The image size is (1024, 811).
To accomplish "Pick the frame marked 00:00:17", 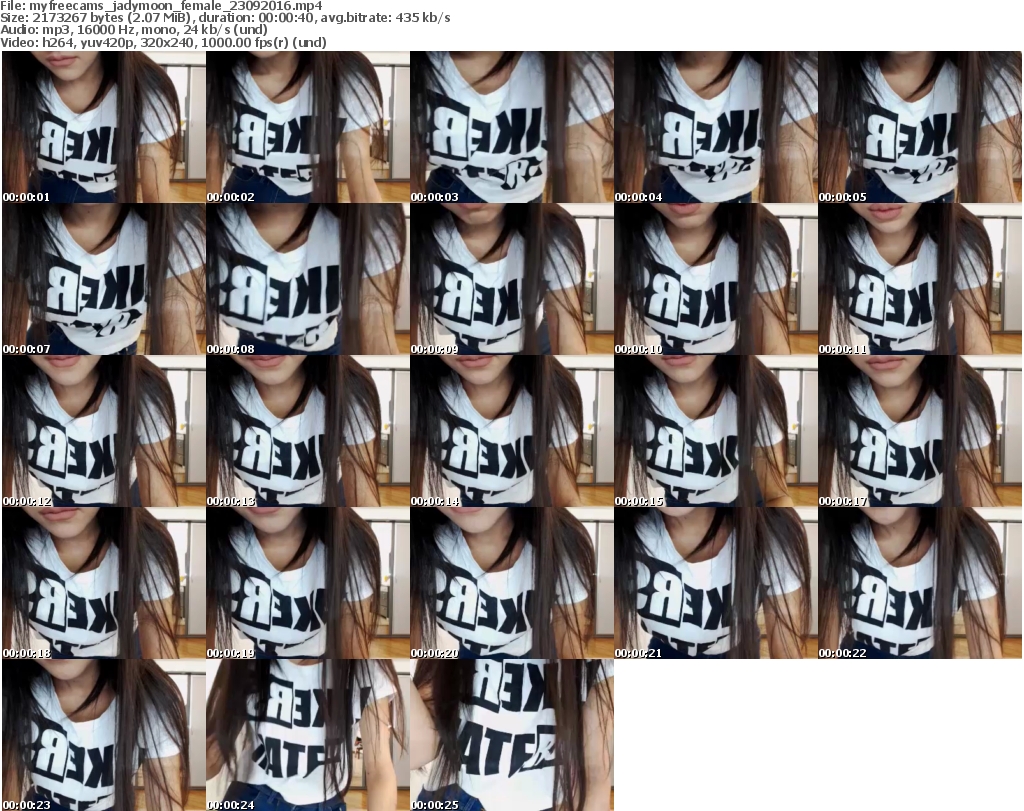I will point(920,431).
